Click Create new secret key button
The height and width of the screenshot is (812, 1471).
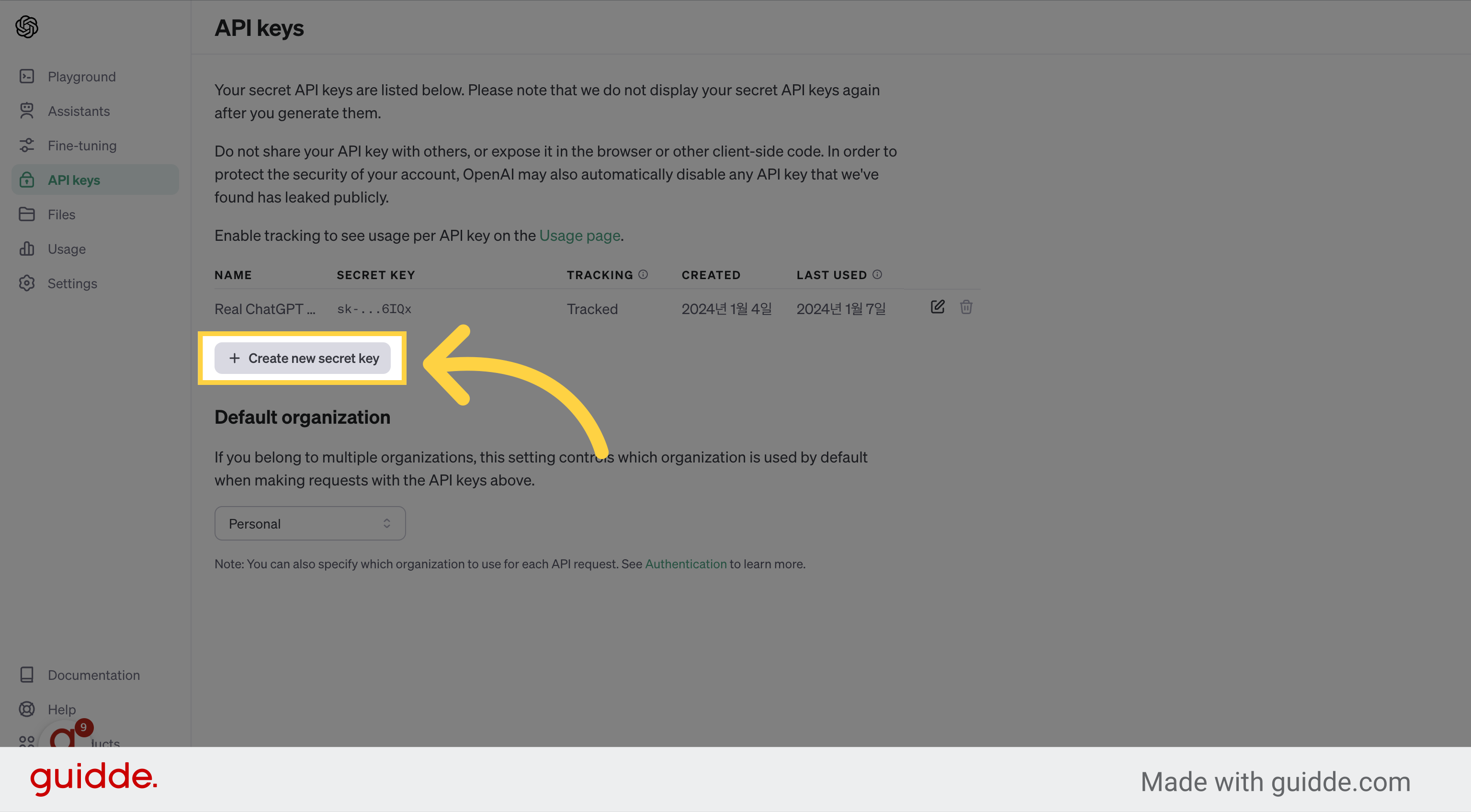pos(303,358)
